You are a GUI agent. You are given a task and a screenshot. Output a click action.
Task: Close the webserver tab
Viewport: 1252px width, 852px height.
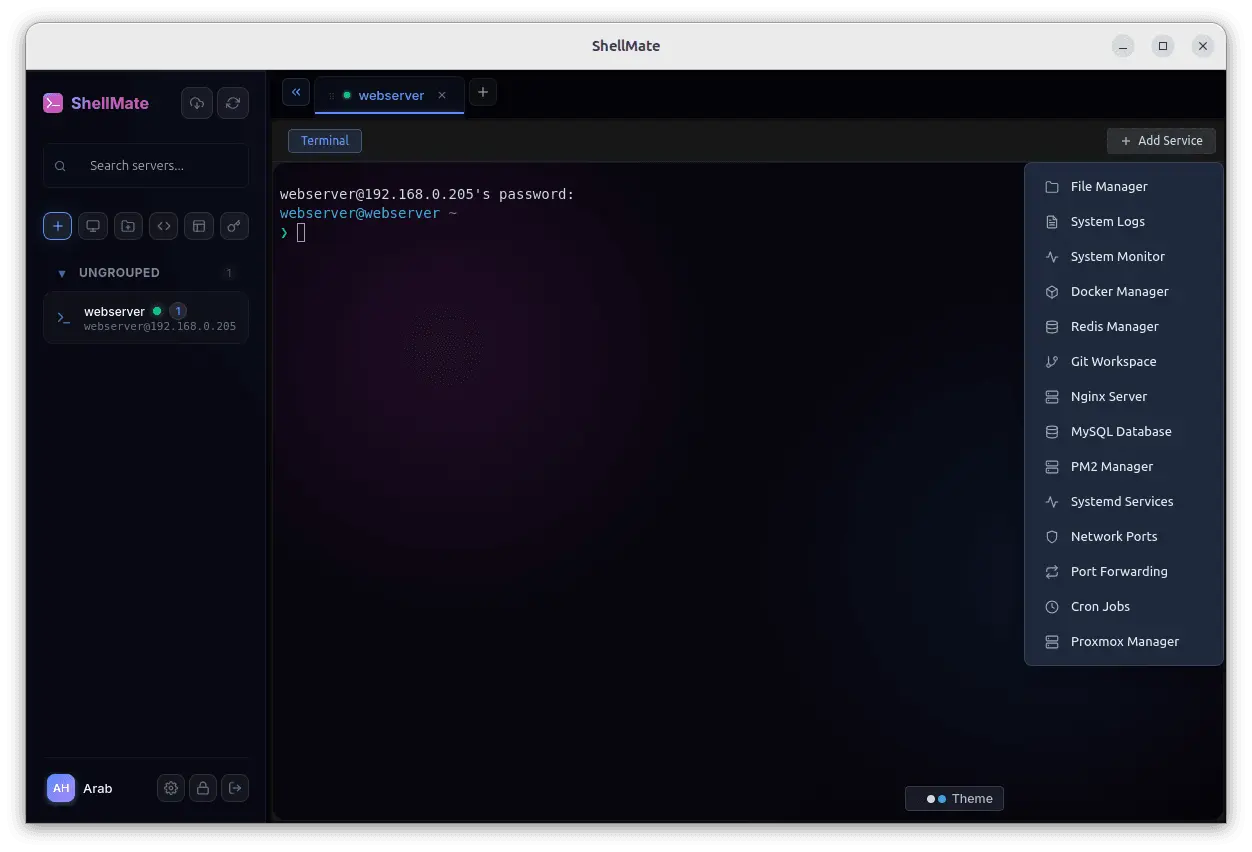442,95
